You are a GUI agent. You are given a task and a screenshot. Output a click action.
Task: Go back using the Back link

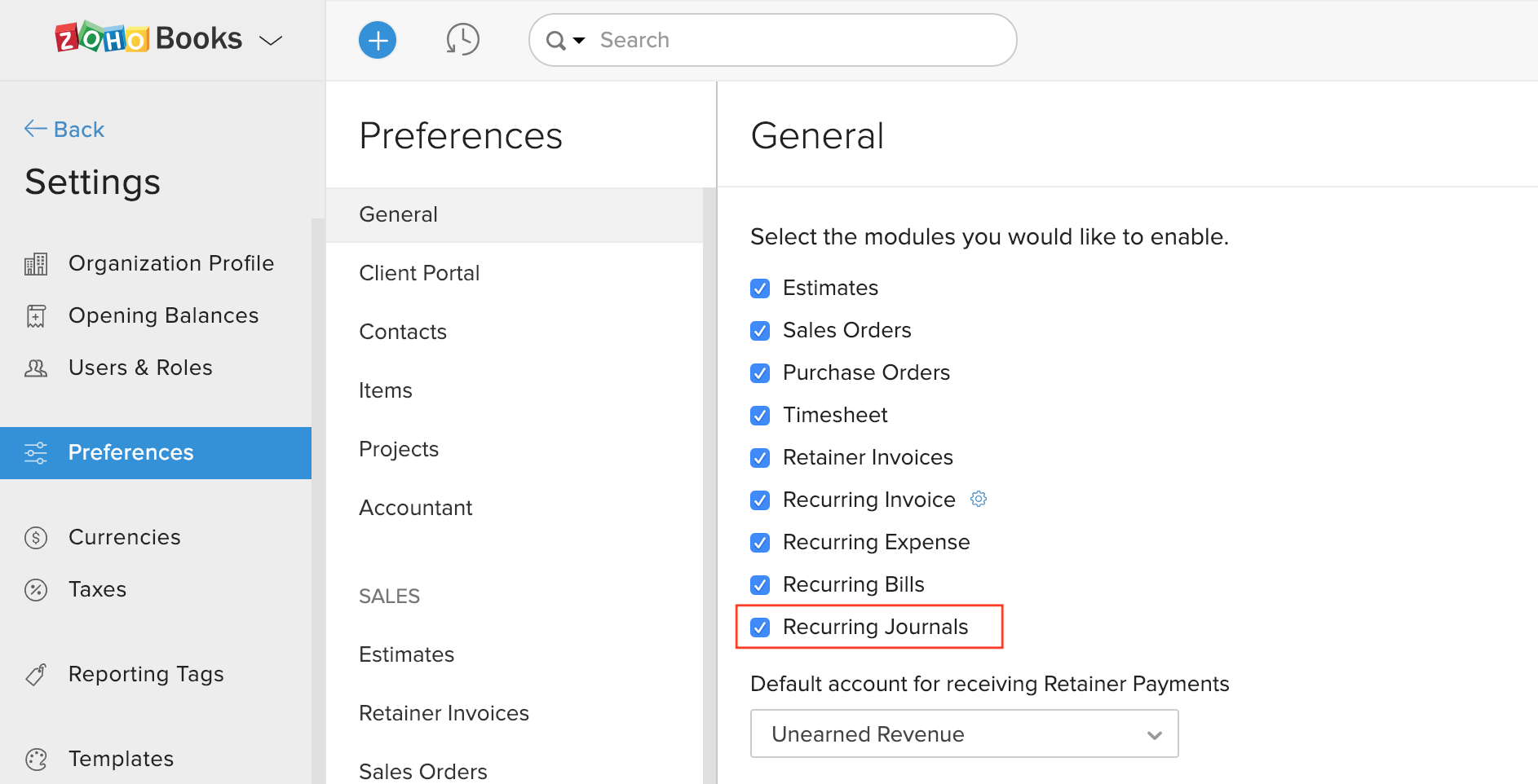(x=65, y=130)
